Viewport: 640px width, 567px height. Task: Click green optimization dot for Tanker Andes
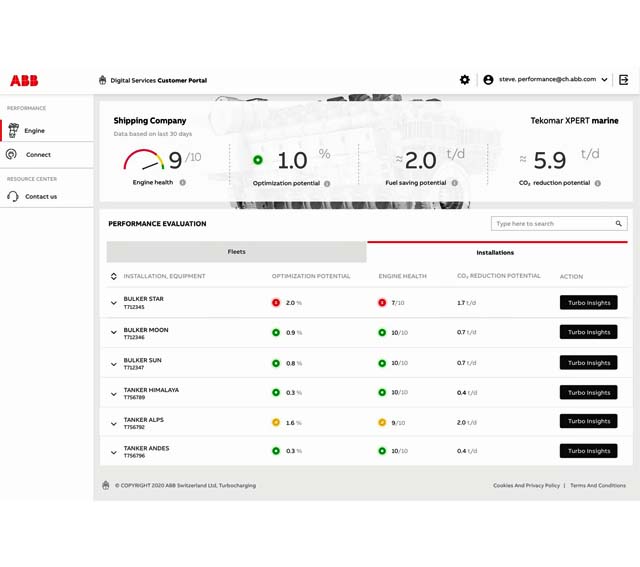pyautogui.click(x=276, y=451)
